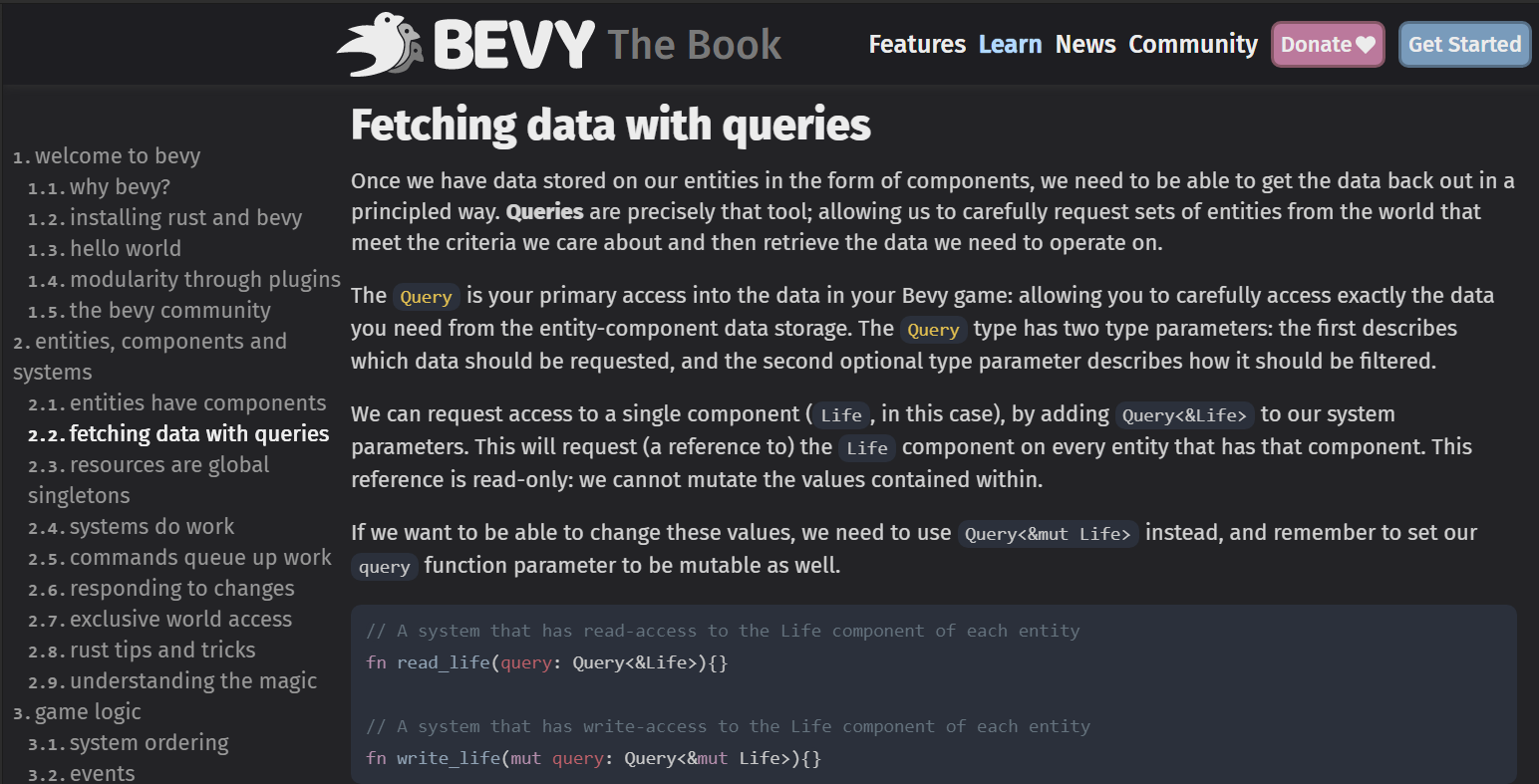
Task: Click the Bevy bird logo
Action: click(384, 42)
